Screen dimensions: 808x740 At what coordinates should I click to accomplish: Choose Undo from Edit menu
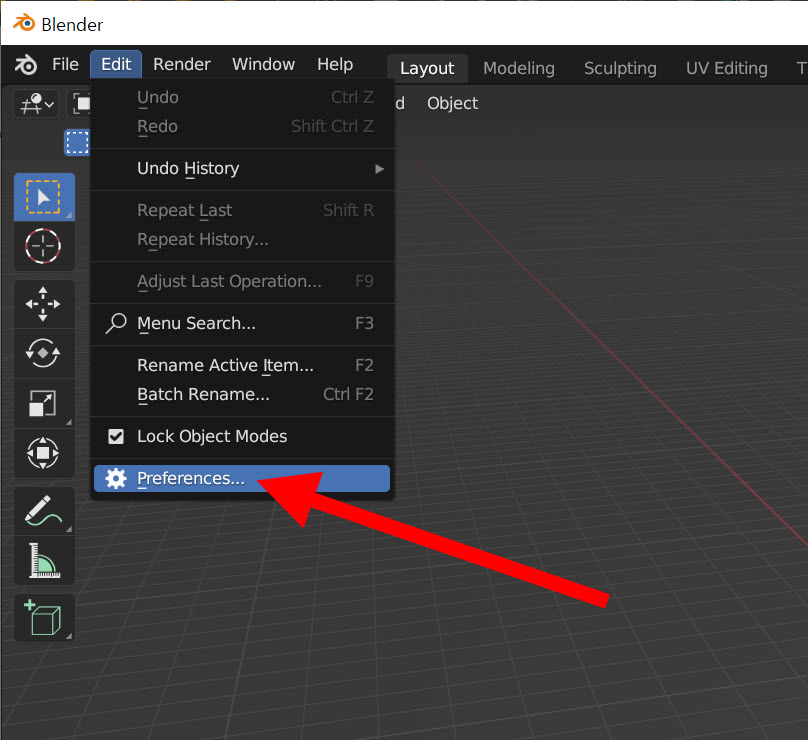pyautogui.click(x=242, y=97)
